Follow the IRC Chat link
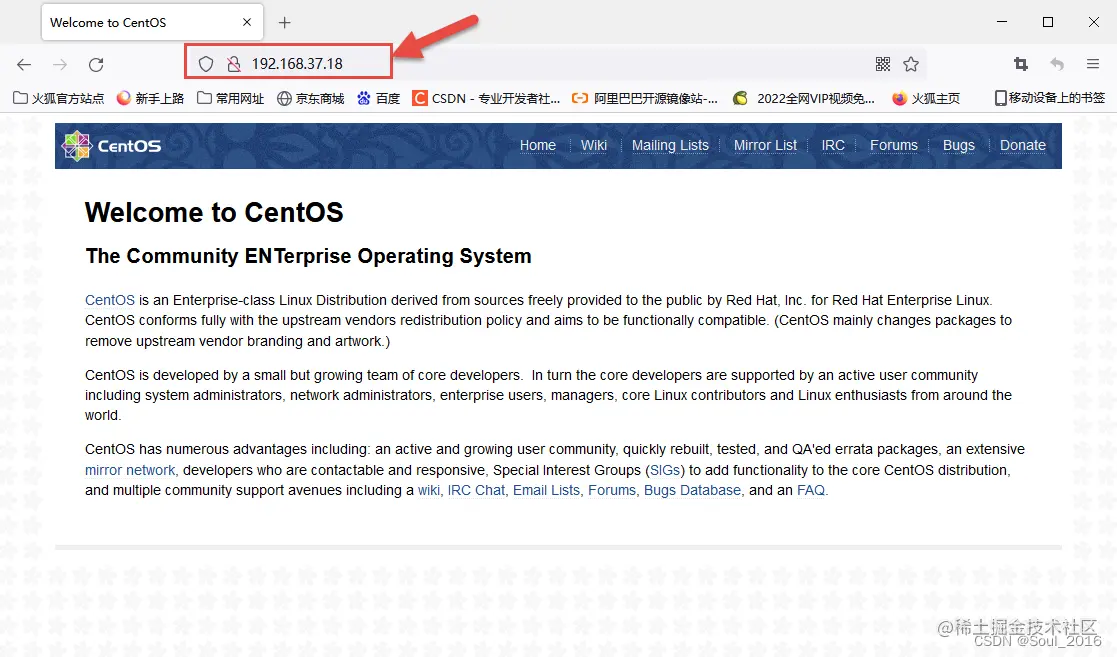Screen dimensions: 1117x657 pos(476,490)
